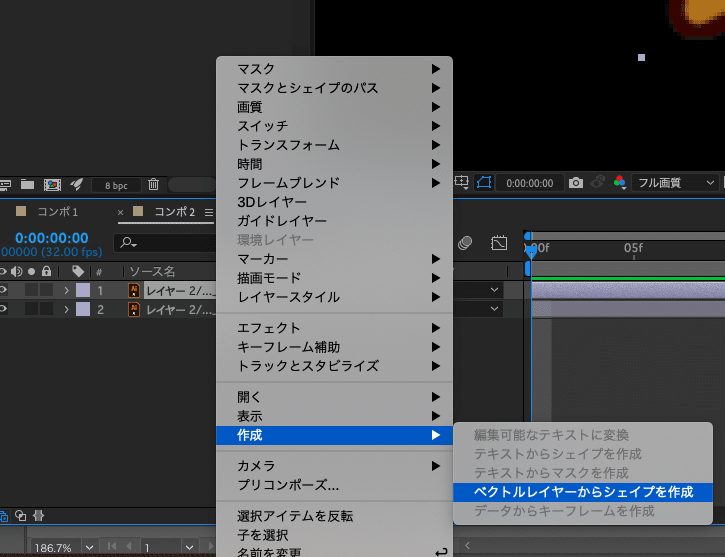Click the new folder icon in project panel
This screenshot has height=557, width=725.
point(27,185)
